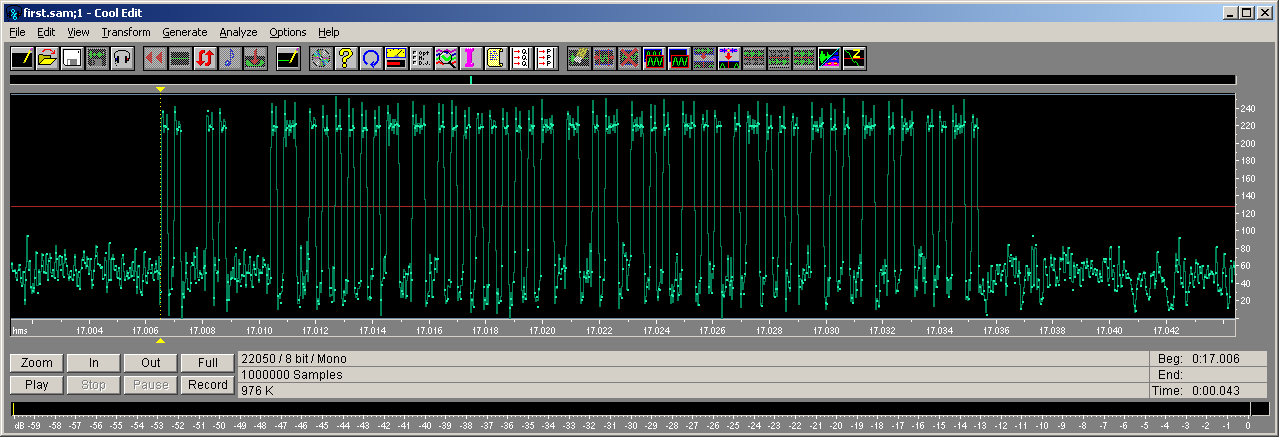Viewport: 1279px width, 437px height.
Task: Click the Pause button
Action: click(151, 384)
